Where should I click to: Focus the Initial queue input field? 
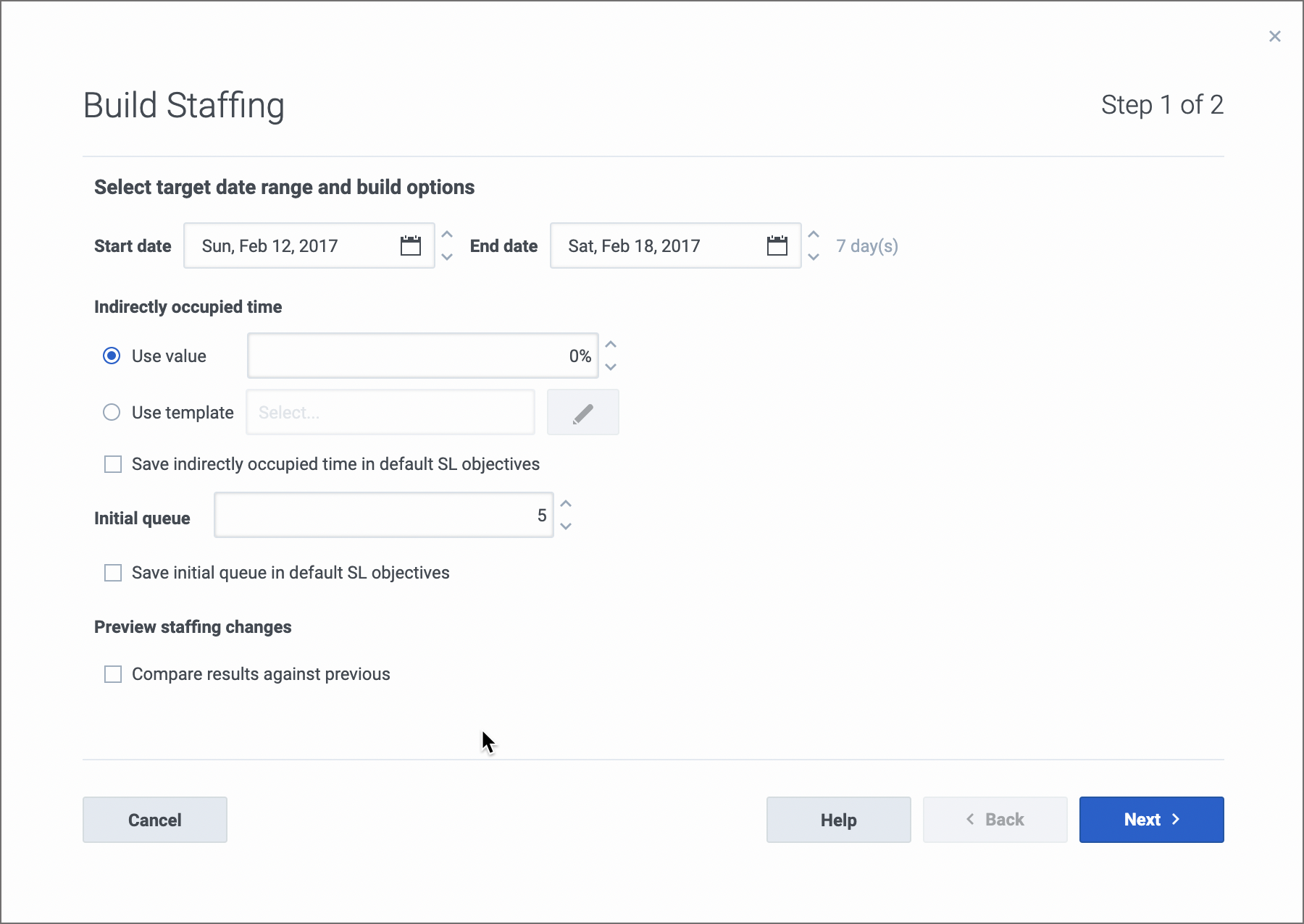coord(384,515)
